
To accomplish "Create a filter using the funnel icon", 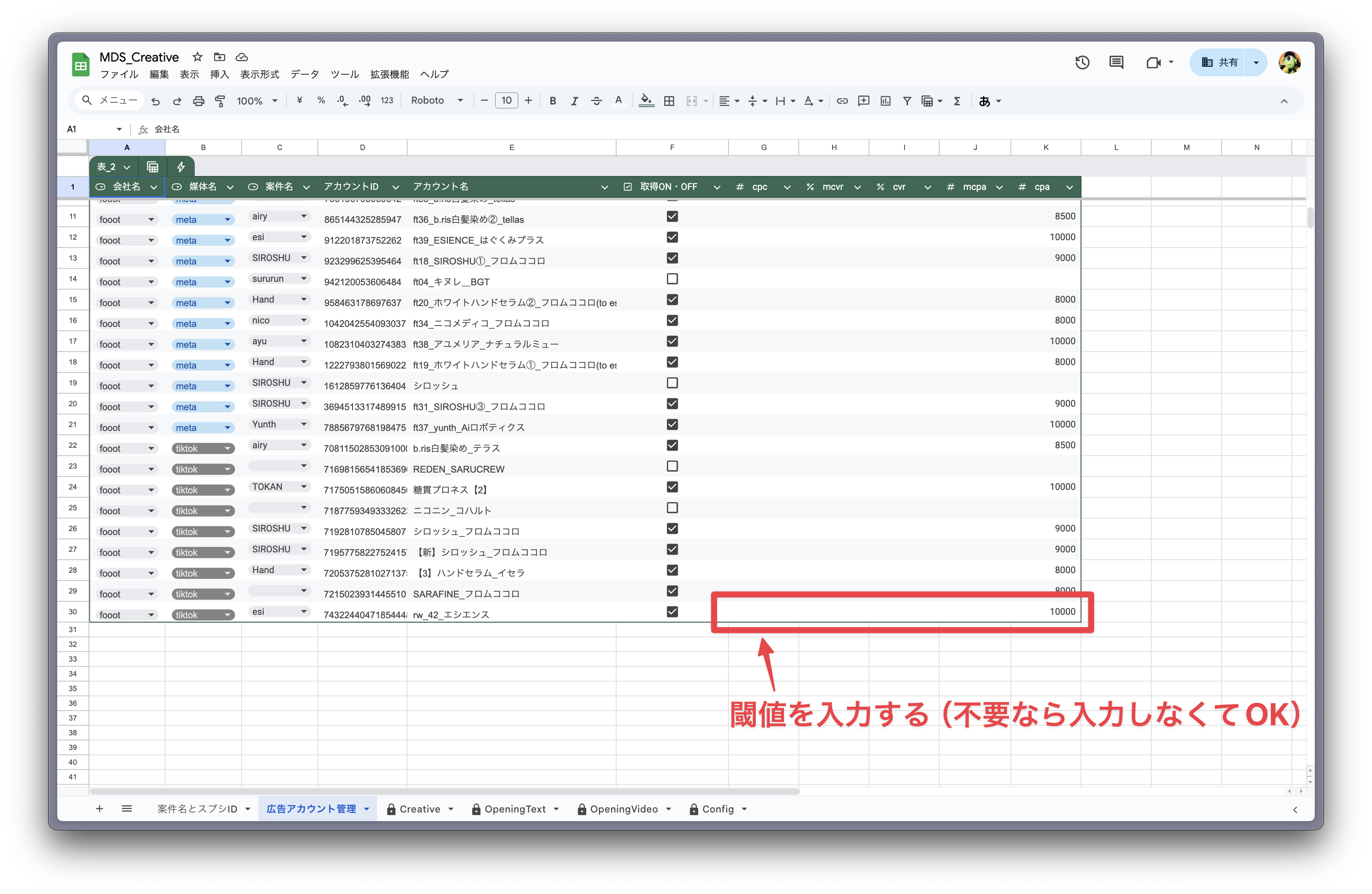I will (907, 100).
